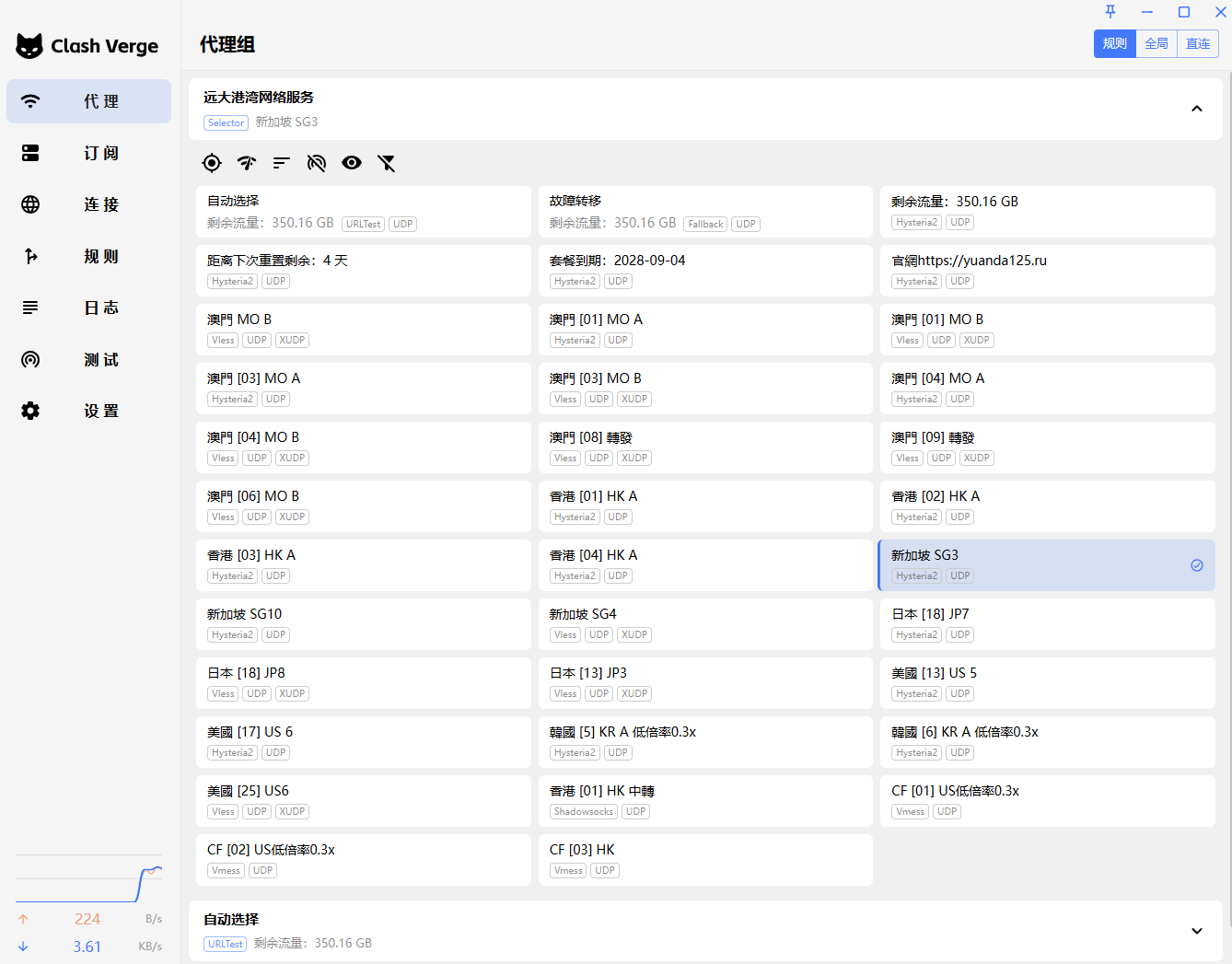The image size is (1232, 964).
Task: Pin the window with the pin icon
Action: click(1110, 12)
